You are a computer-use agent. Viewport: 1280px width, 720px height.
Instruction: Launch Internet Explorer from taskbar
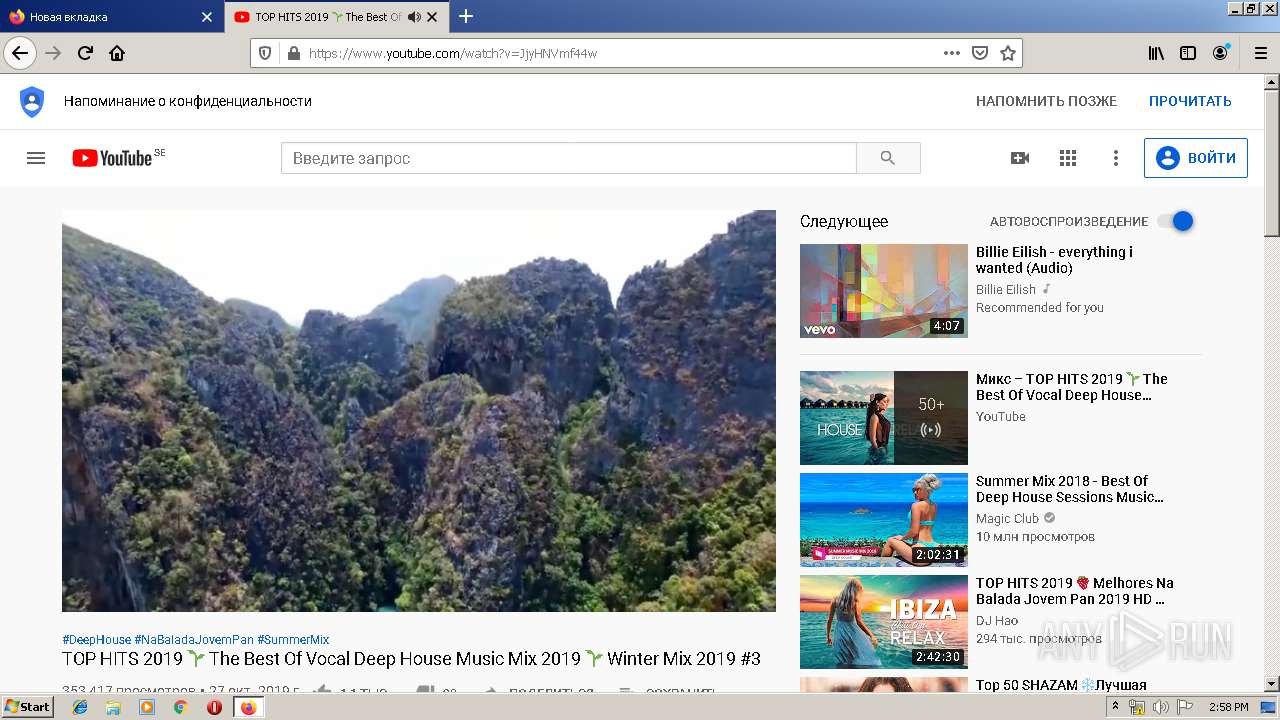tap(80, 707)
